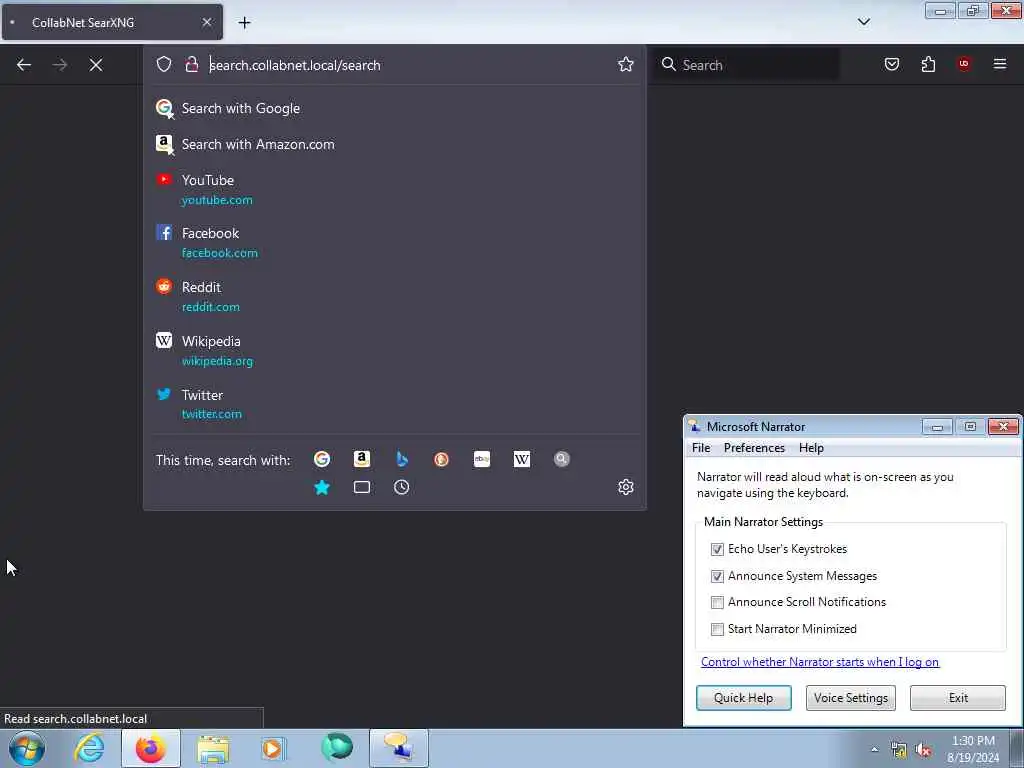Open Save to Pocket icon
Image resolution: width=1024 pixels, height=768 pixels.
(x=892, y=64)
